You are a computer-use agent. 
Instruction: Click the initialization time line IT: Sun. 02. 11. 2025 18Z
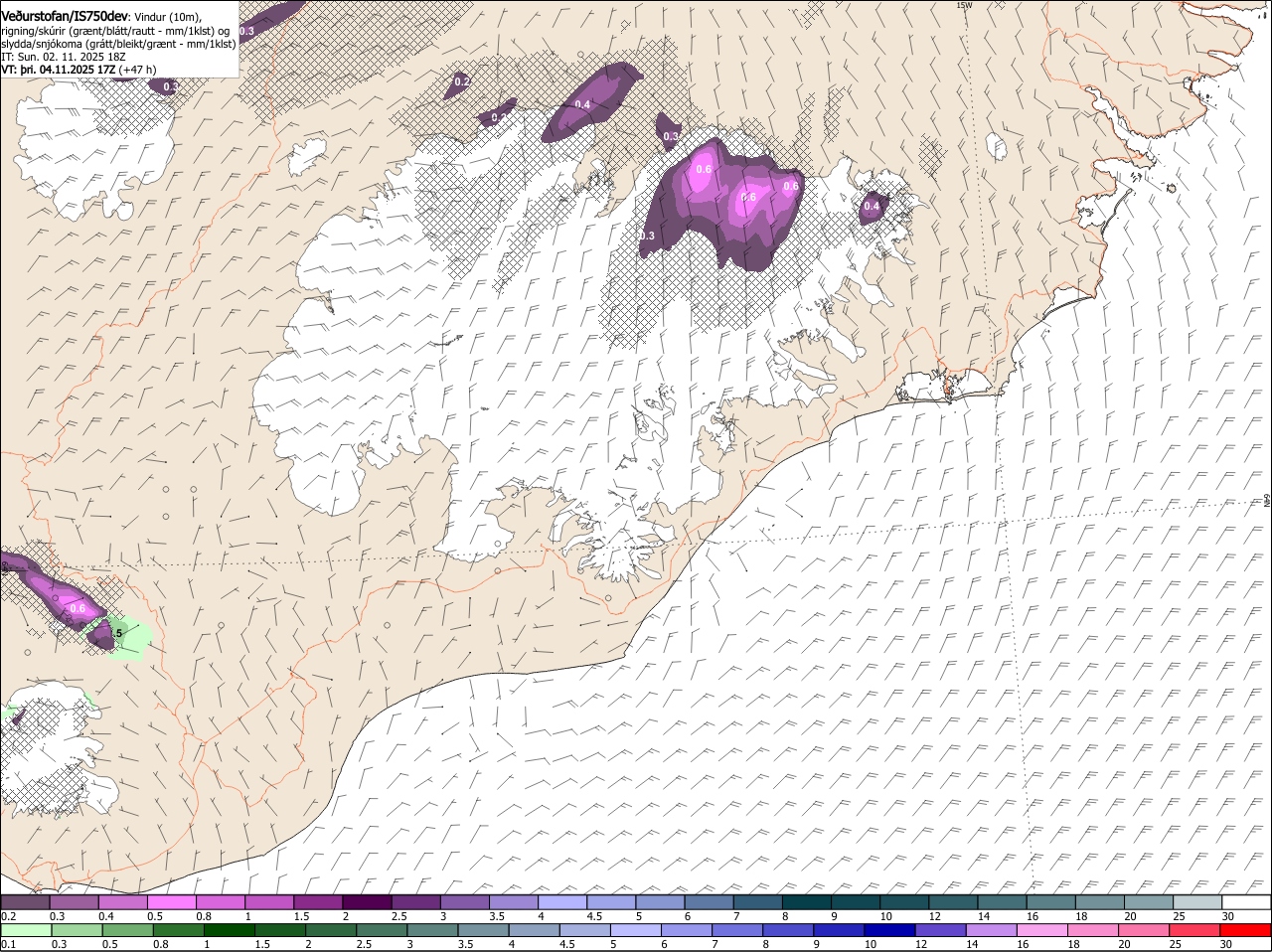pos(64,57)
